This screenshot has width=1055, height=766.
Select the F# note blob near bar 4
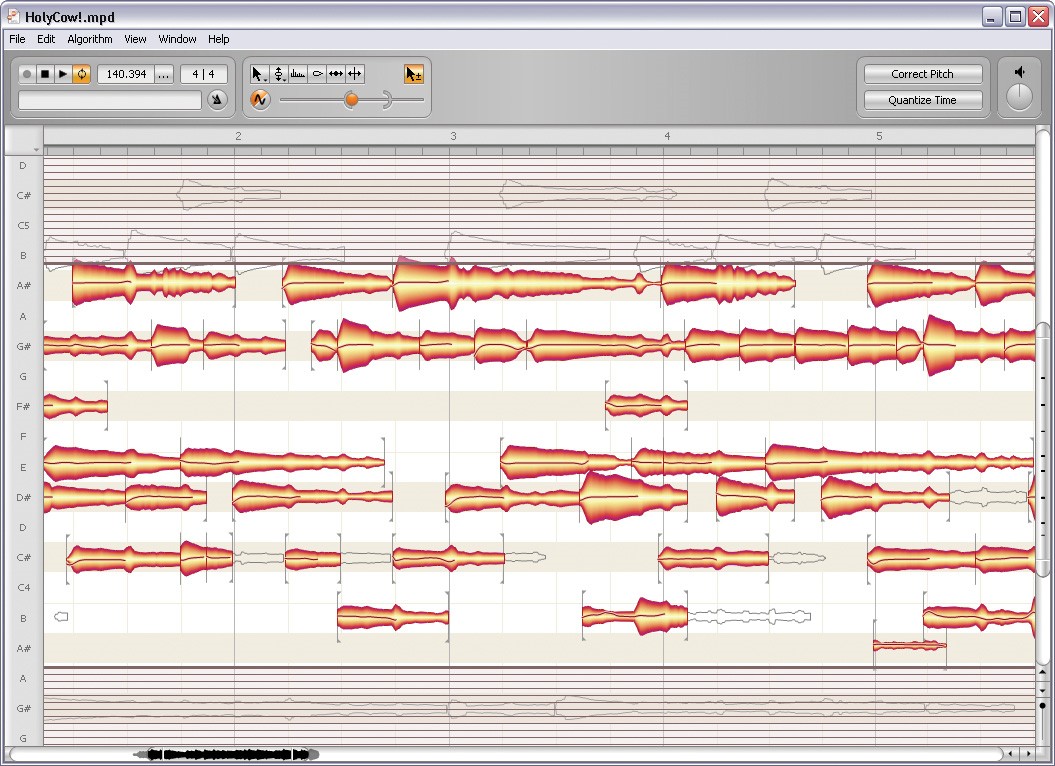647,405
